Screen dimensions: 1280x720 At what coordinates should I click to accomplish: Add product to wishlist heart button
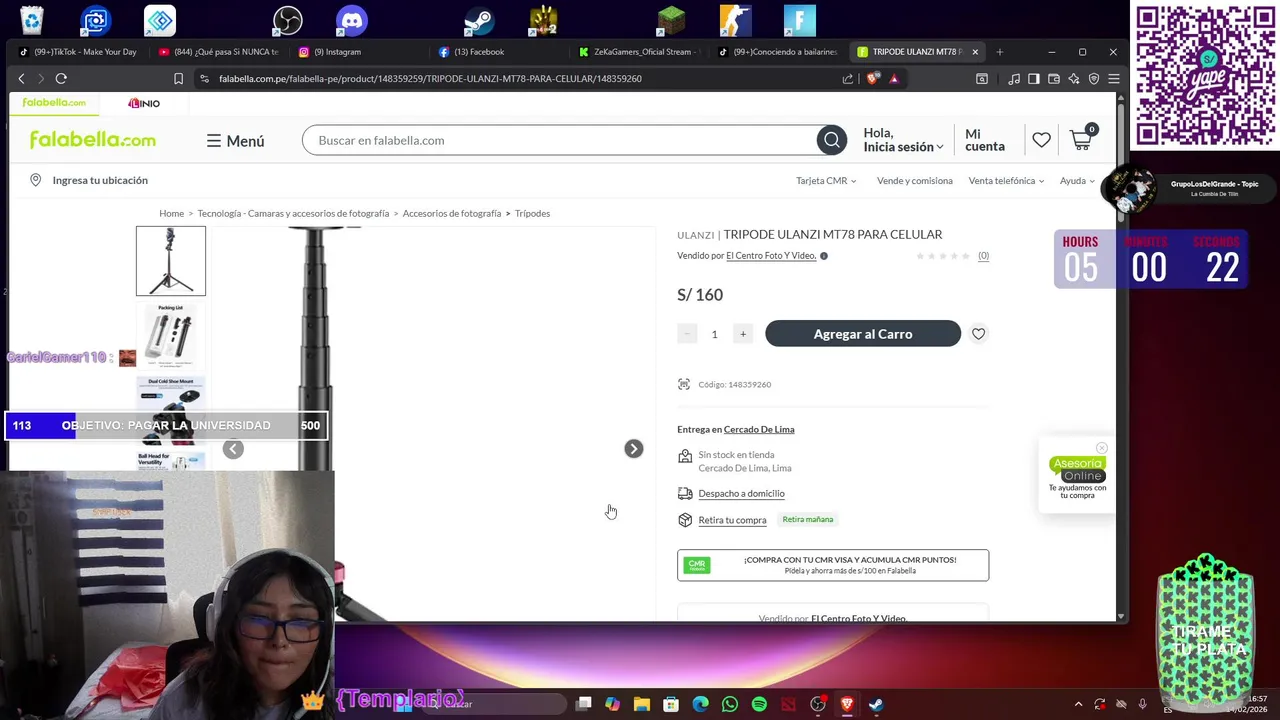point(978,334)
